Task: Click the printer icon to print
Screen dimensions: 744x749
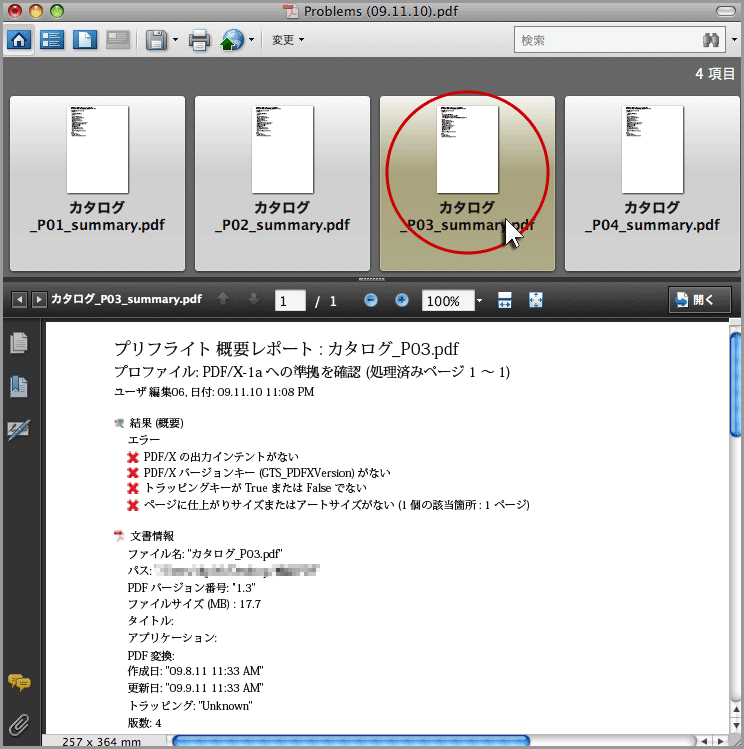Action: [x=199, y=41]
